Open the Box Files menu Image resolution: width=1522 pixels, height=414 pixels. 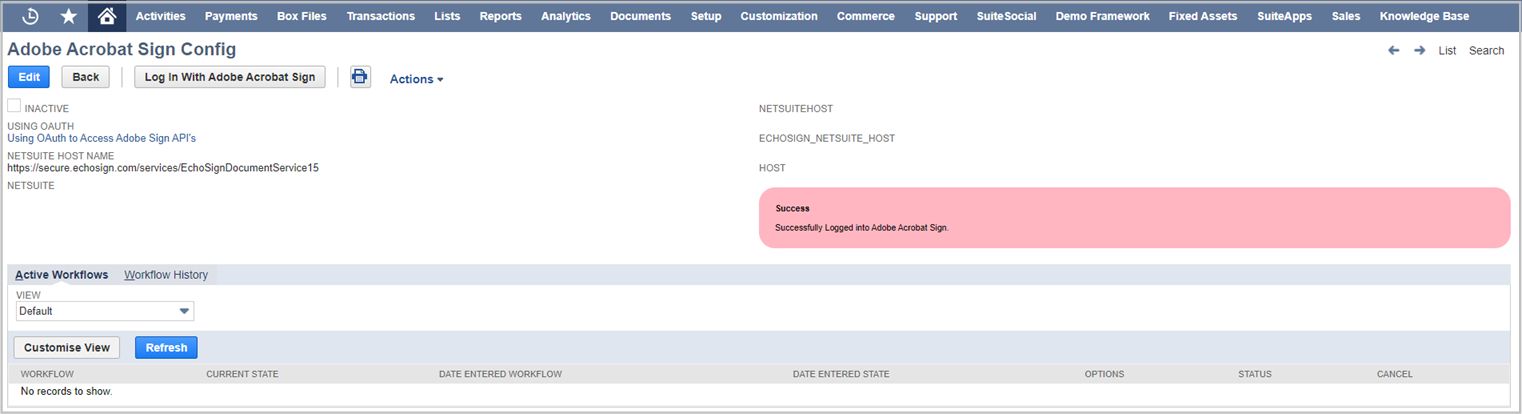tap(302, 16)
